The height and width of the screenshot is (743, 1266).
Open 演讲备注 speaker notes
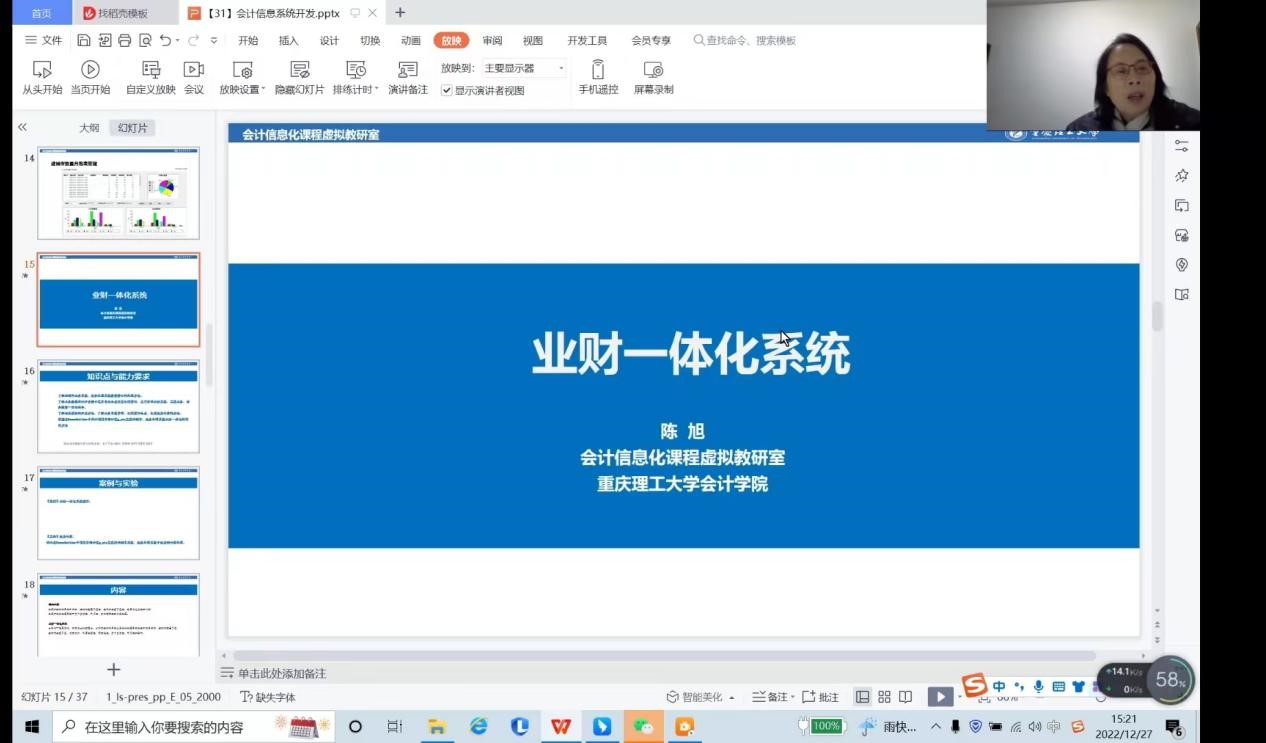click(x=407, y=77)
